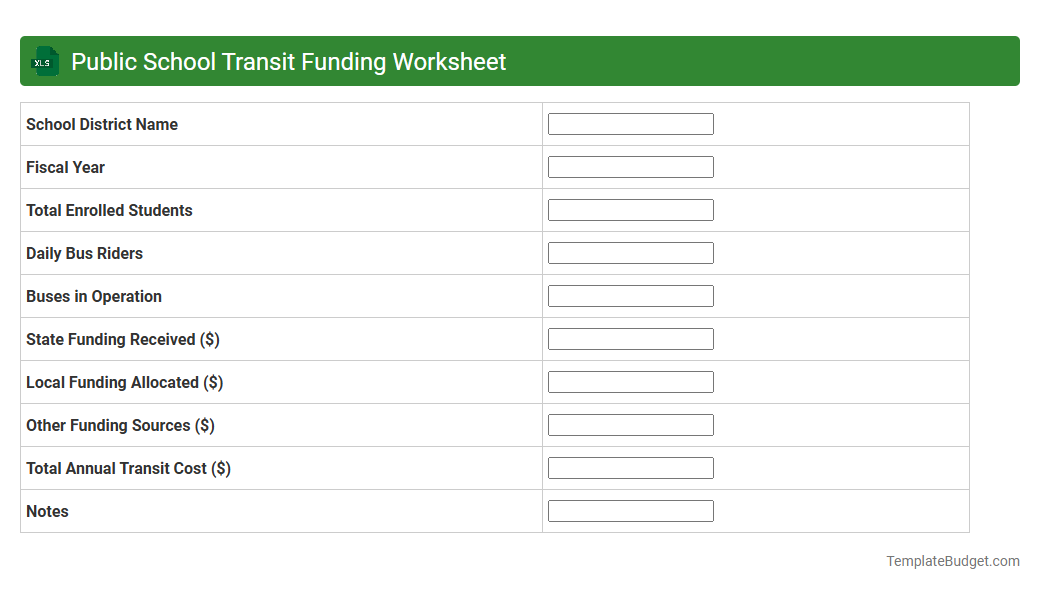
Task: Click the worksheet title text
Action: click(288, 61)
